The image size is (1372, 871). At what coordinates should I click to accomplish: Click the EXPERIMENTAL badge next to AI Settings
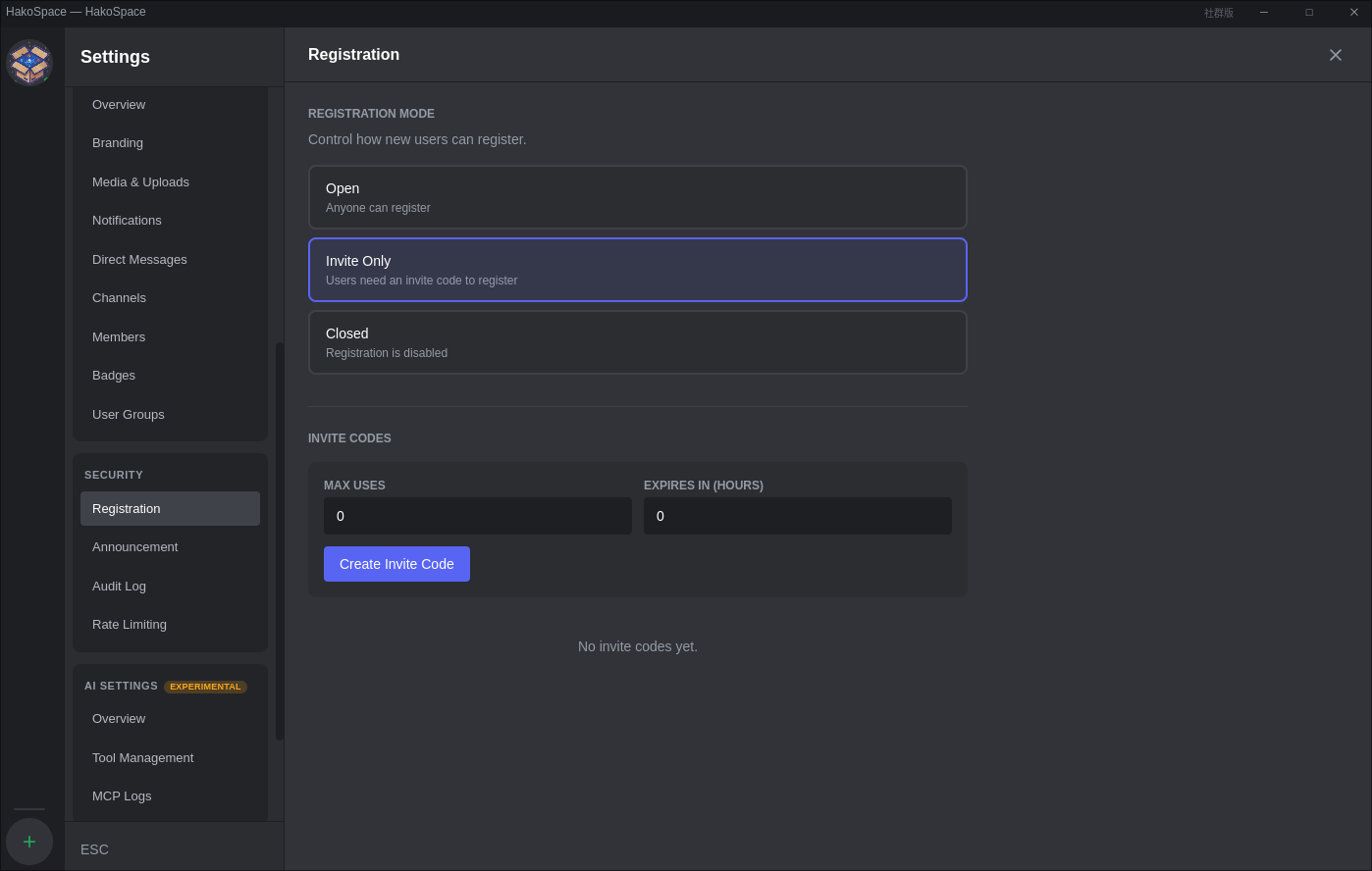(x=205, y=686)
